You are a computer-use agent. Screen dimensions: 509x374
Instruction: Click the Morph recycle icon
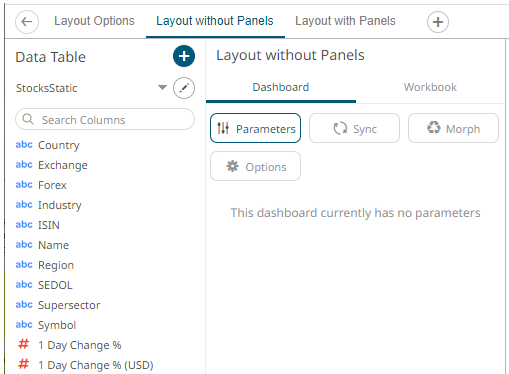(434, 127)
